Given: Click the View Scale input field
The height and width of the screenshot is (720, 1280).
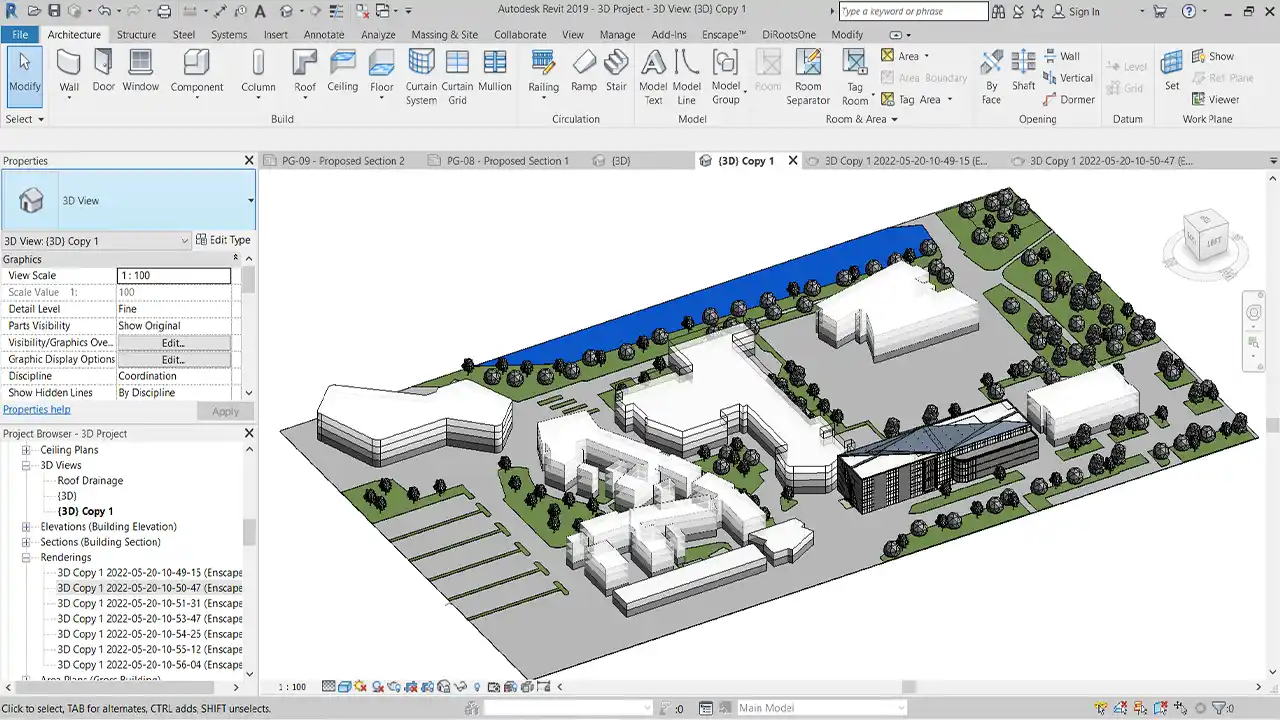Looking at the screenshot, I should (x=173, y=276).
